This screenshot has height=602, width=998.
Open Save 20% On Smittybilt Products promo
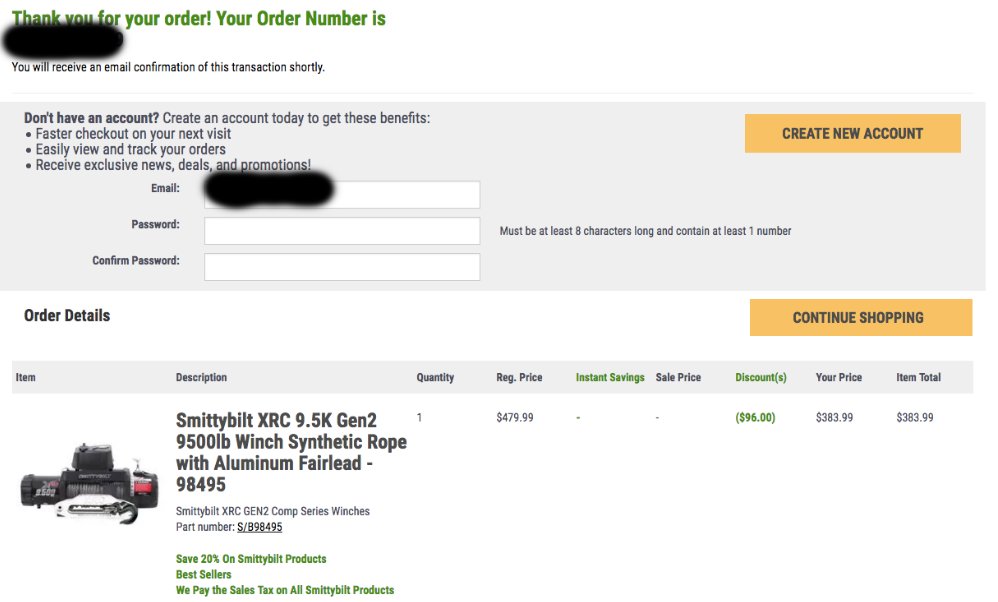point(251,559)
